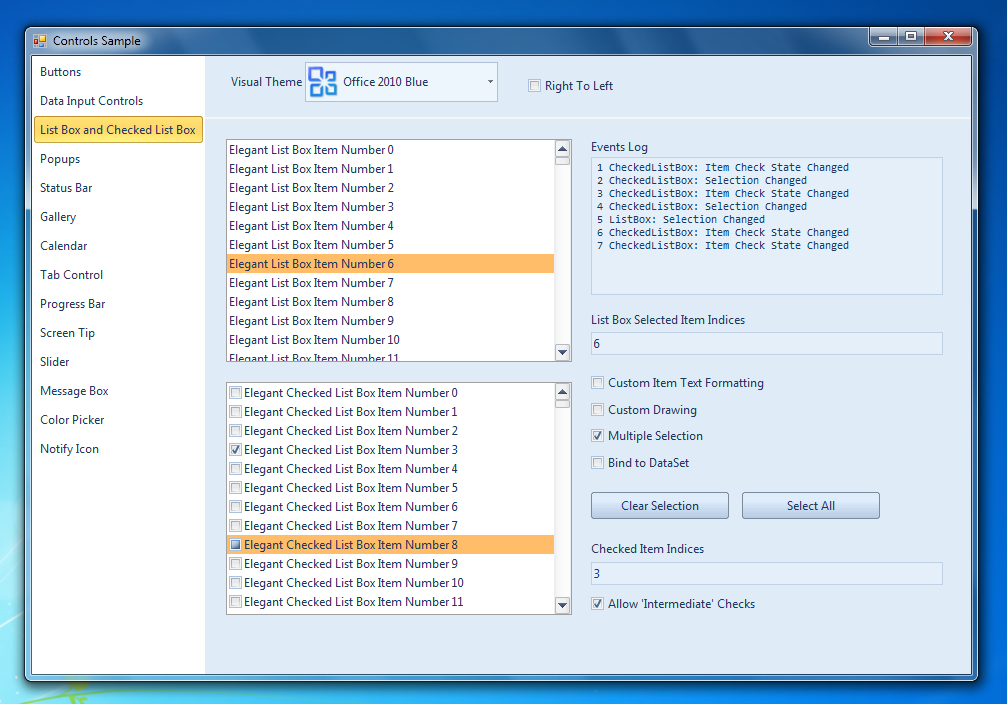
Task: Click the Office 2010 Blue theme icon
Action: click(322, 82)
